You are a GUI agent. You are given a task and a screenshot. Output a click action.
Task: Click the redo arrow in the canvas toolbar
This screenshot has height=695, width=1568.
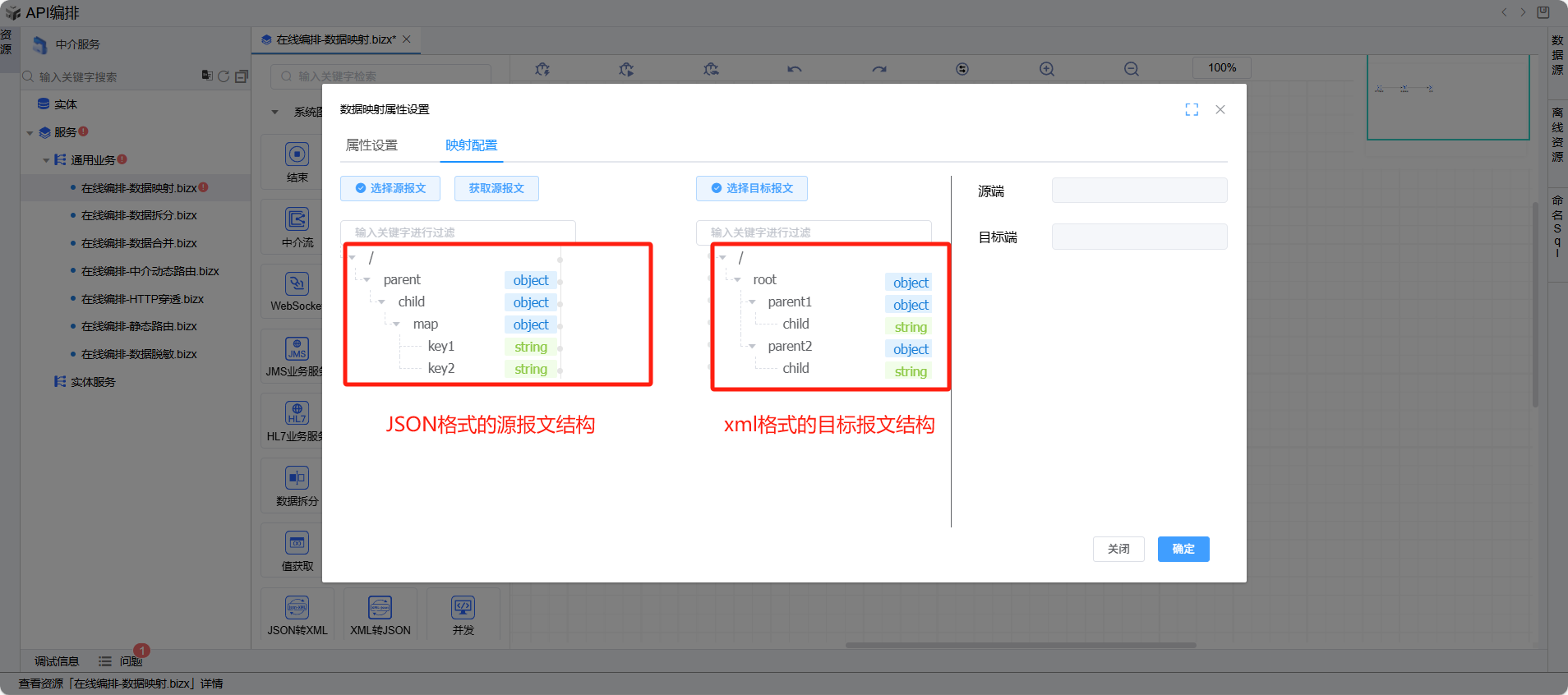tap(879, 69)
